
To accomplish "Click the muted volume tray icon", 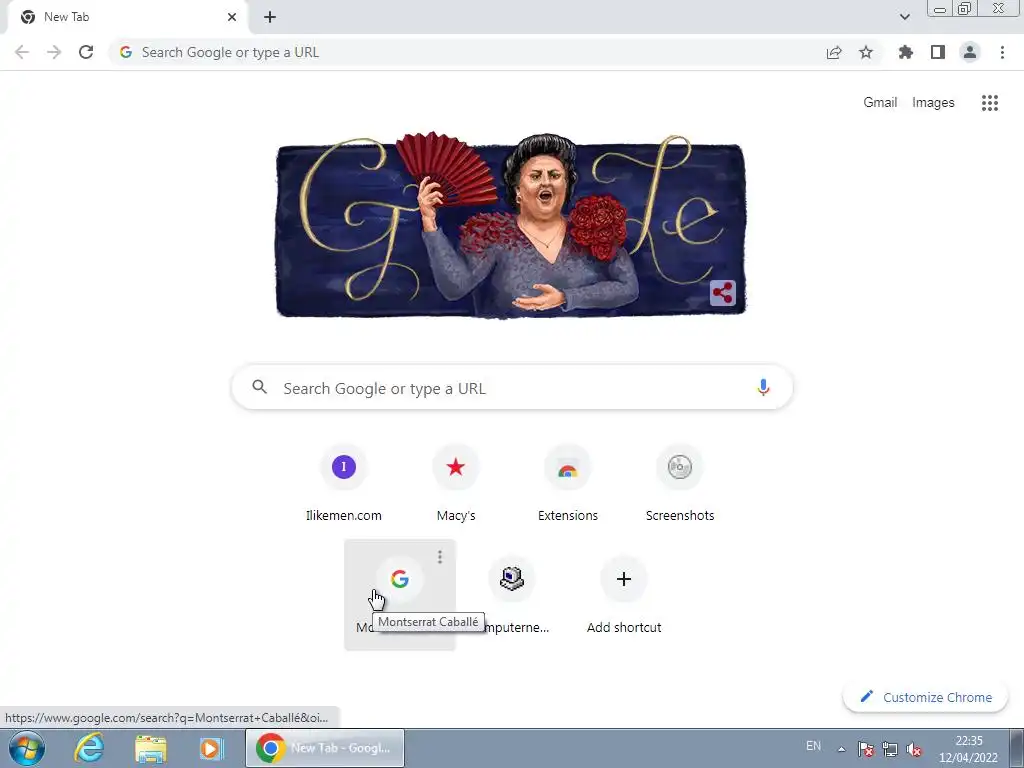I will (914, 749).
